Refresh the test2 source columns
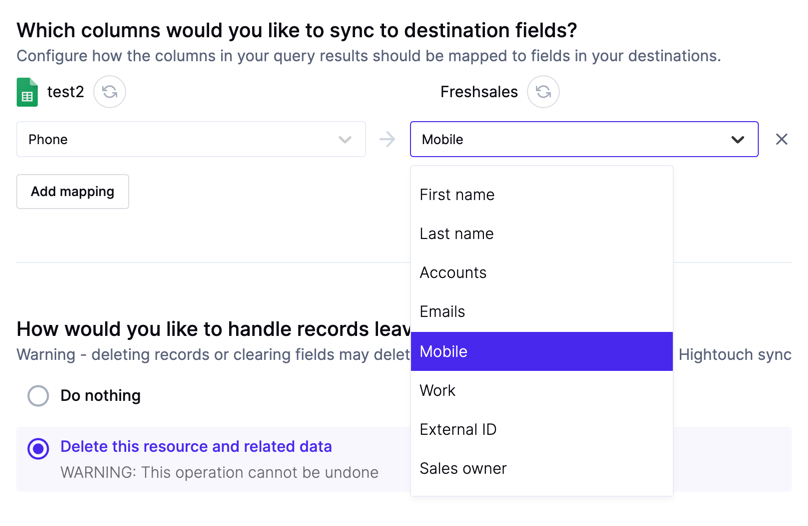808x526 pixels. tap(109, 92)
